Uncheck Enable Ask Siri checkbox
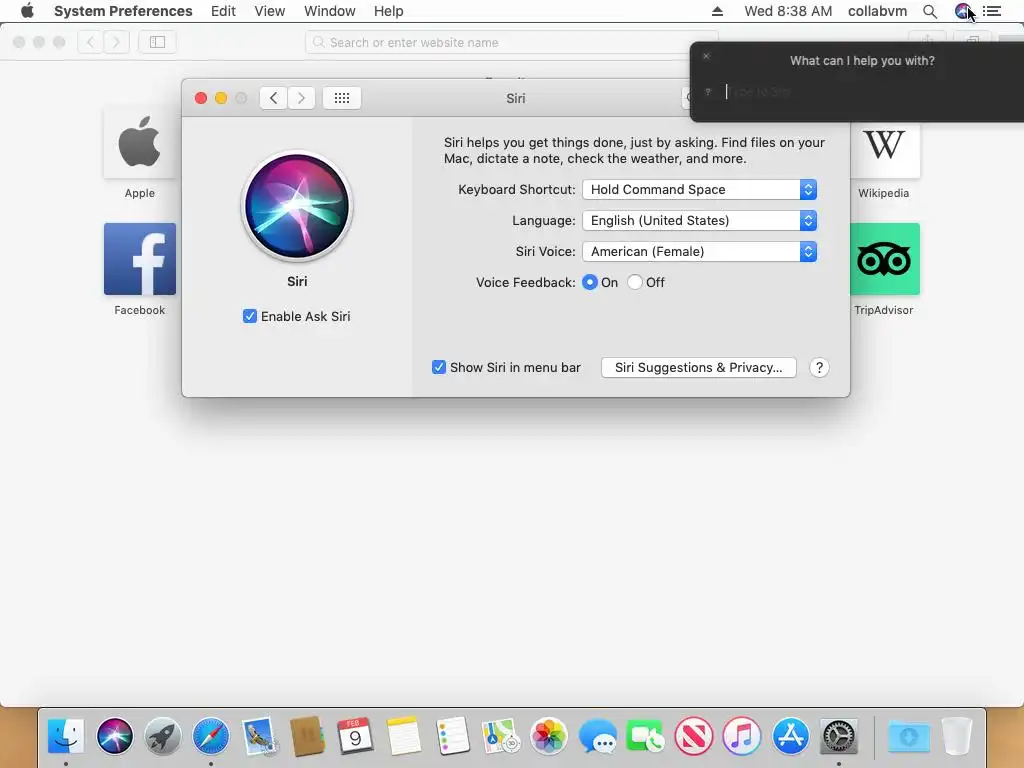This screenshot has width=1024, height=768. pos(249,316)
